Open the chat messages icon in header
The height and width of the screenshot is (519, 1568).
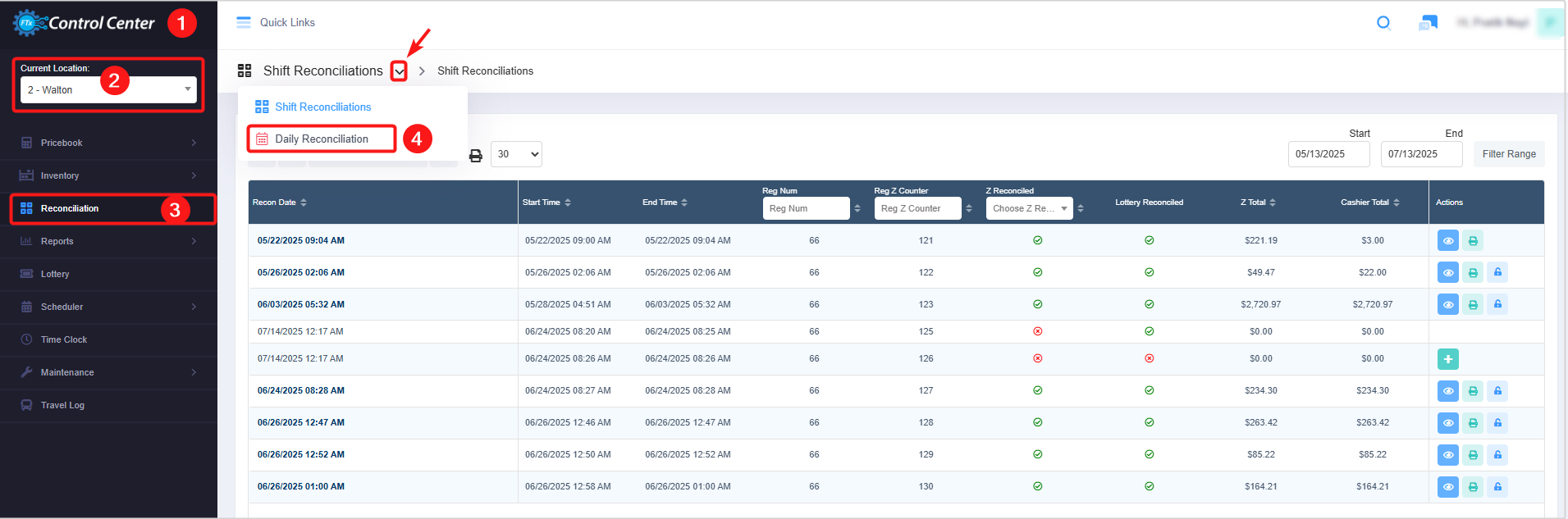pyautogui.click(x=1428, y=23)
